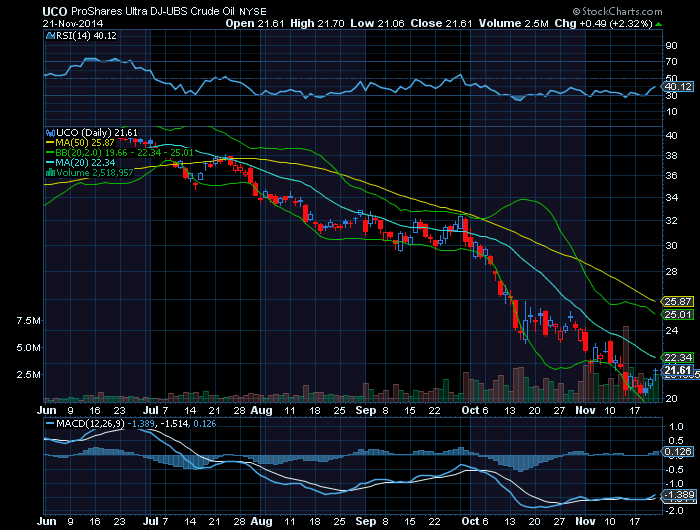The width and height of the screenshot is (700, 530).
Task: Click the -1.389 MACD value tag
Action: (679, 494)
